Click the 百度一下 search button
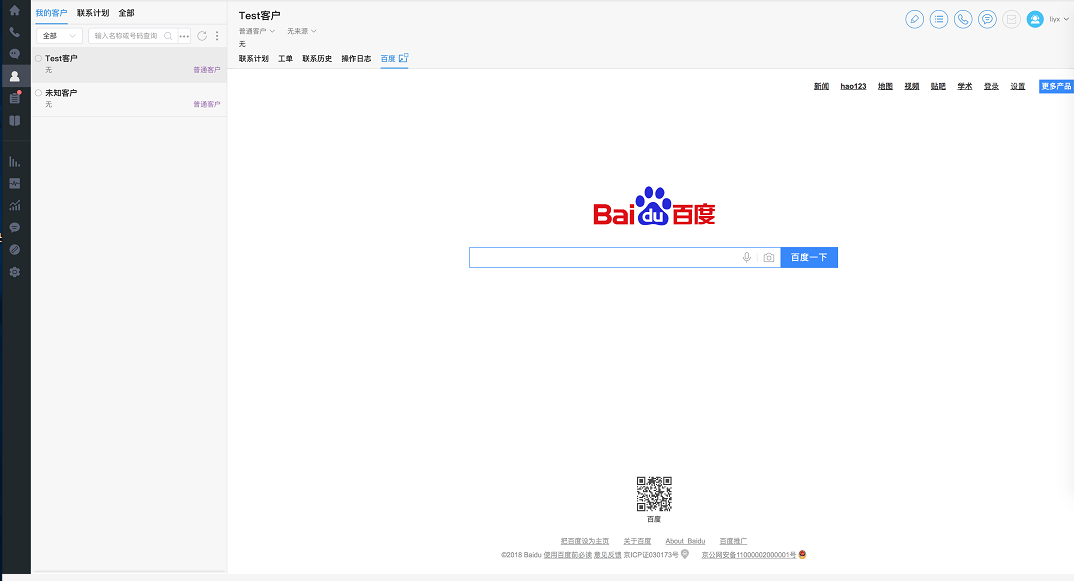This screenshot has width=1074, height=581. pyautogui.click(x=809, y=258)
